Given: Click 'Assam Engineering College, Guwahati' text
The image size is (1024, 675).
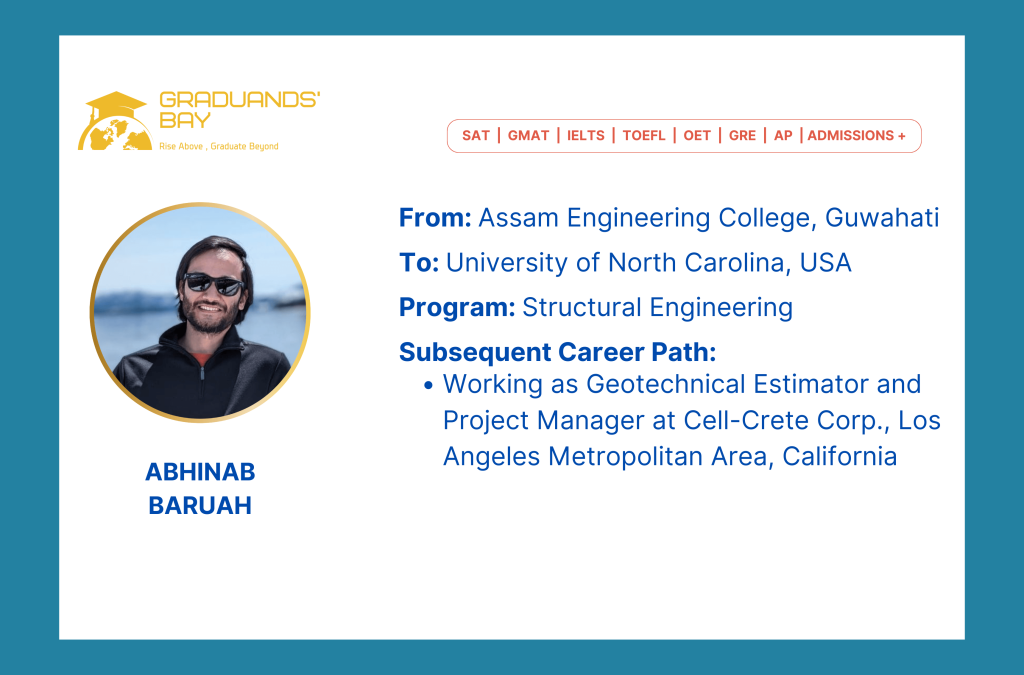Looking at the screenshot, I should tap(709, 218).
